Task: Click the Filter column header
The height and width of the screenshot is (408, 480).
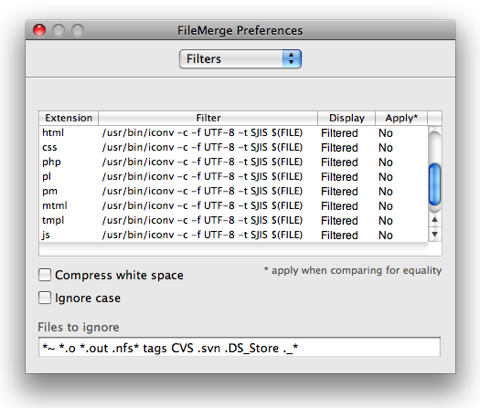Action: [208, 118]
